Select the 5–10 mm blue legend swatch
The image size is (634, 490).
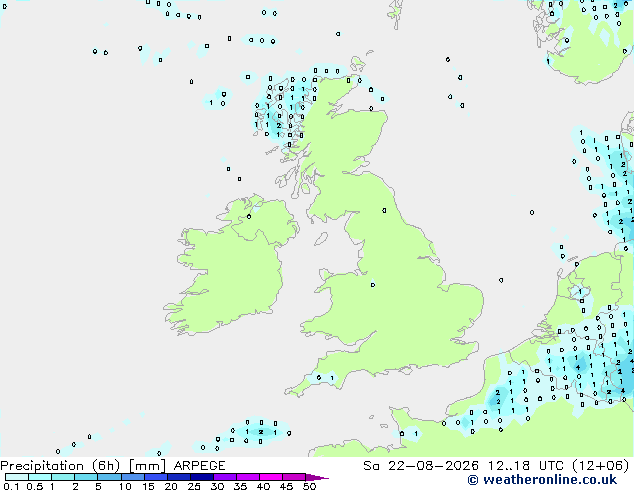point(109,477)
